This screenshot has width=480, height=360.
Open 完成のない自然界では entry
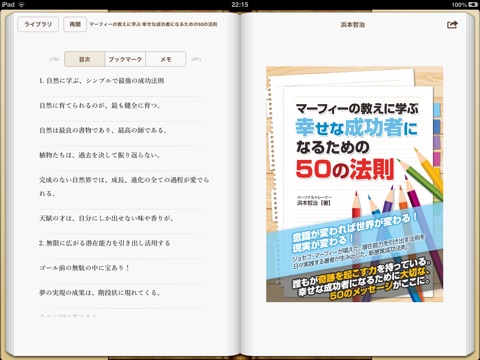point(125,187)
